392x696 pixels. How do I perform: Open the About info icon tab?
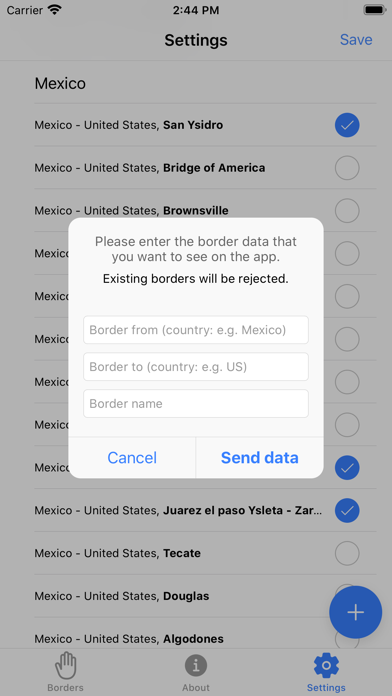196,665
